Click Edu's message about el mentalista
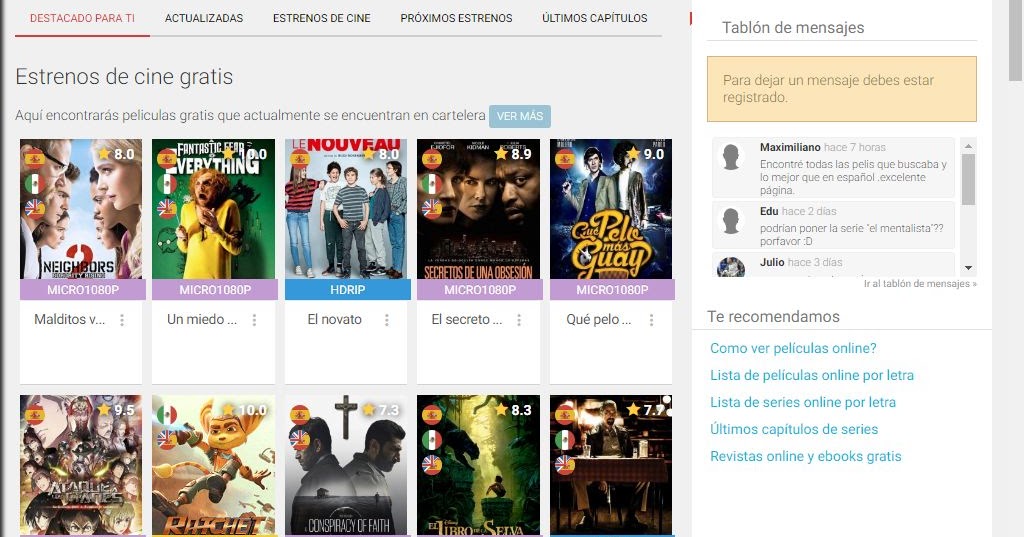Viewport: 1024px width, 537px height. 852,235
